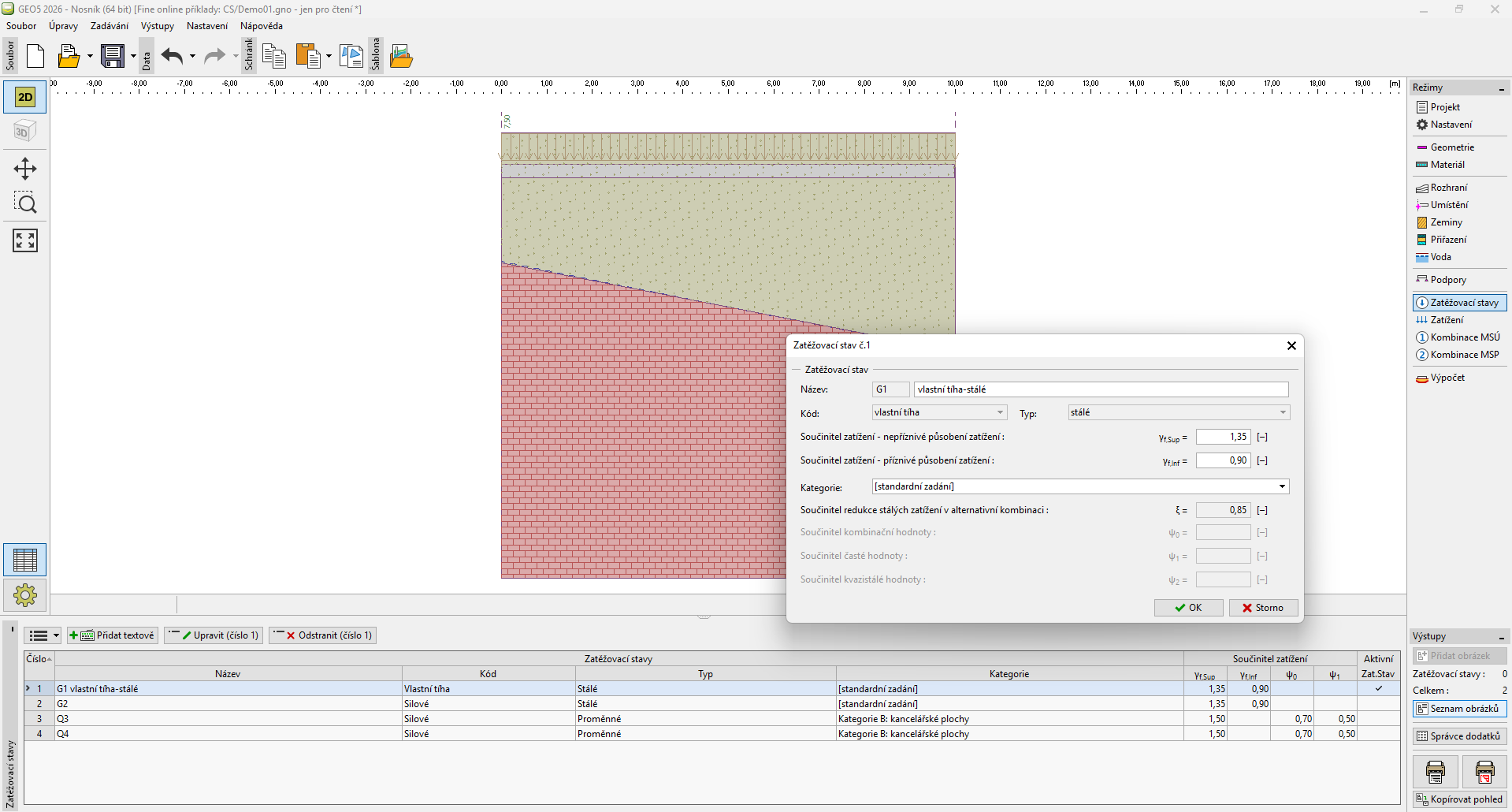
Task: Select the 3D view cube icon
Action: (x=25, y=131)
